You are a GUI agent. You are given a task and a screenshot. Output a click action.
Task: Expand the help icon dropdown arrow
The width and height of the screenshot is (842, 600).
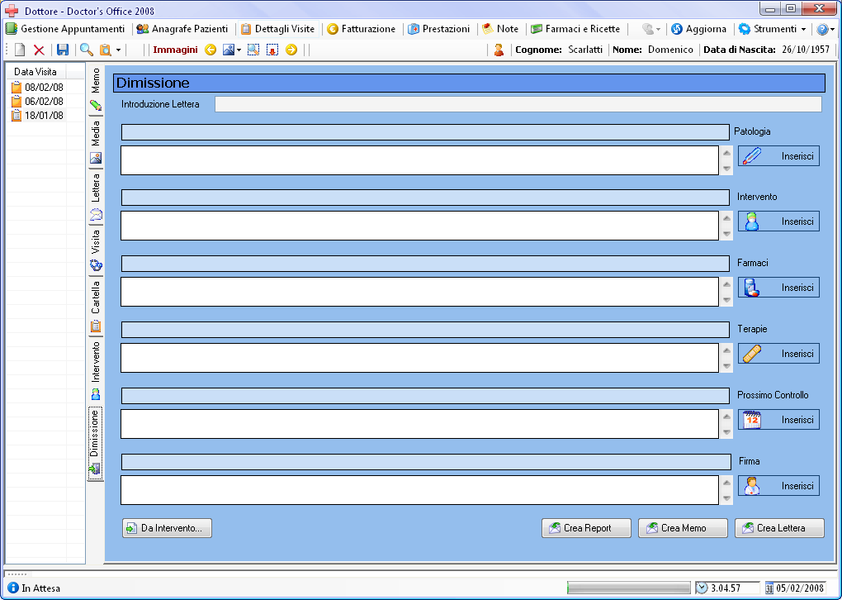(832, 30)
